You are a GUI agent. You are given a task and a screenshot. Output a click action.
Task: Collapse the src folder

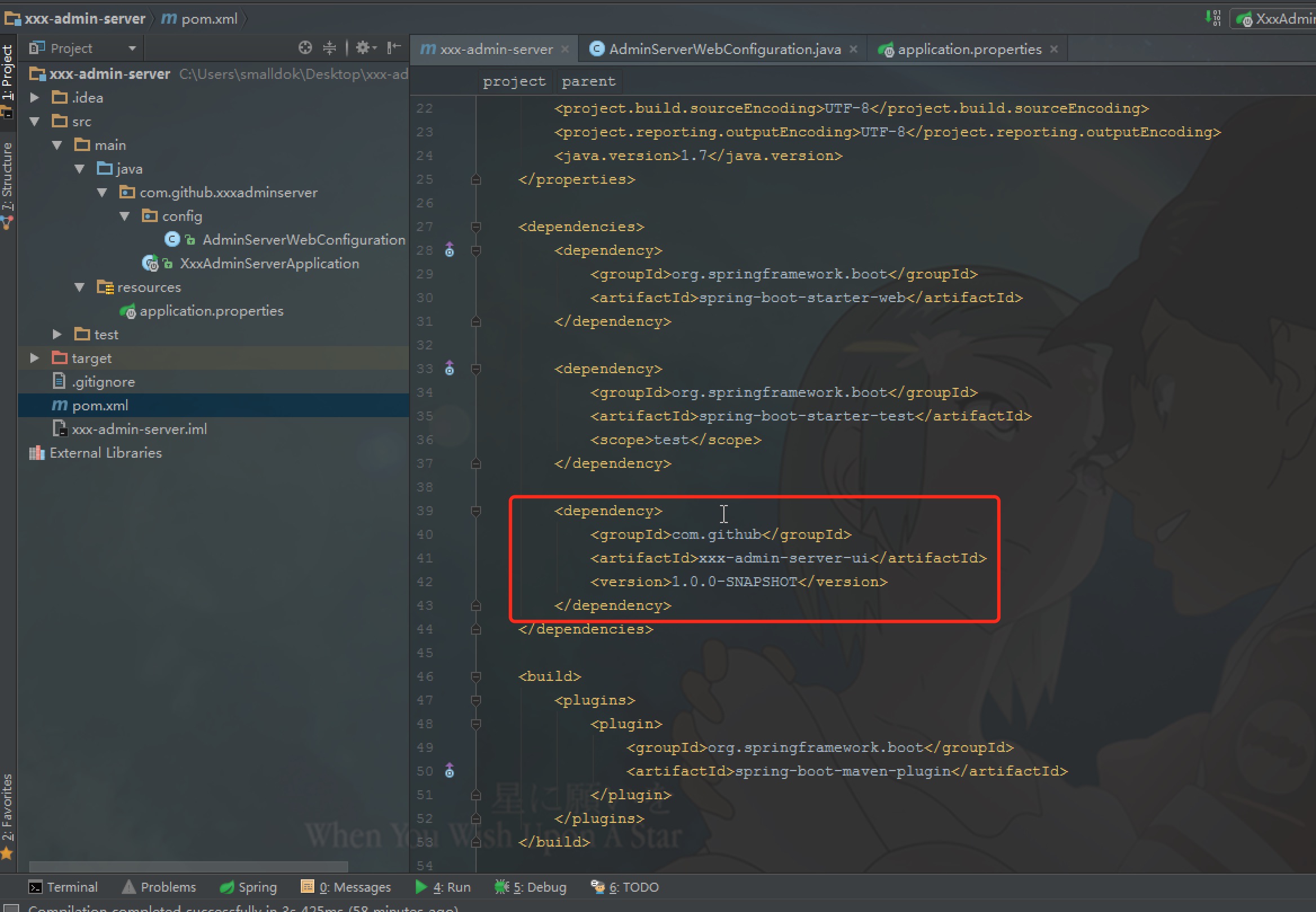(35, 121)
